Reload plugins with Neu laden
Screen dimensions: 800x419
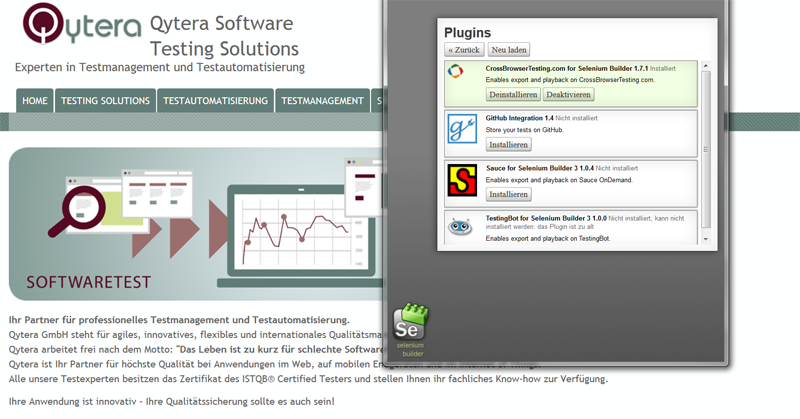(509, 49)
